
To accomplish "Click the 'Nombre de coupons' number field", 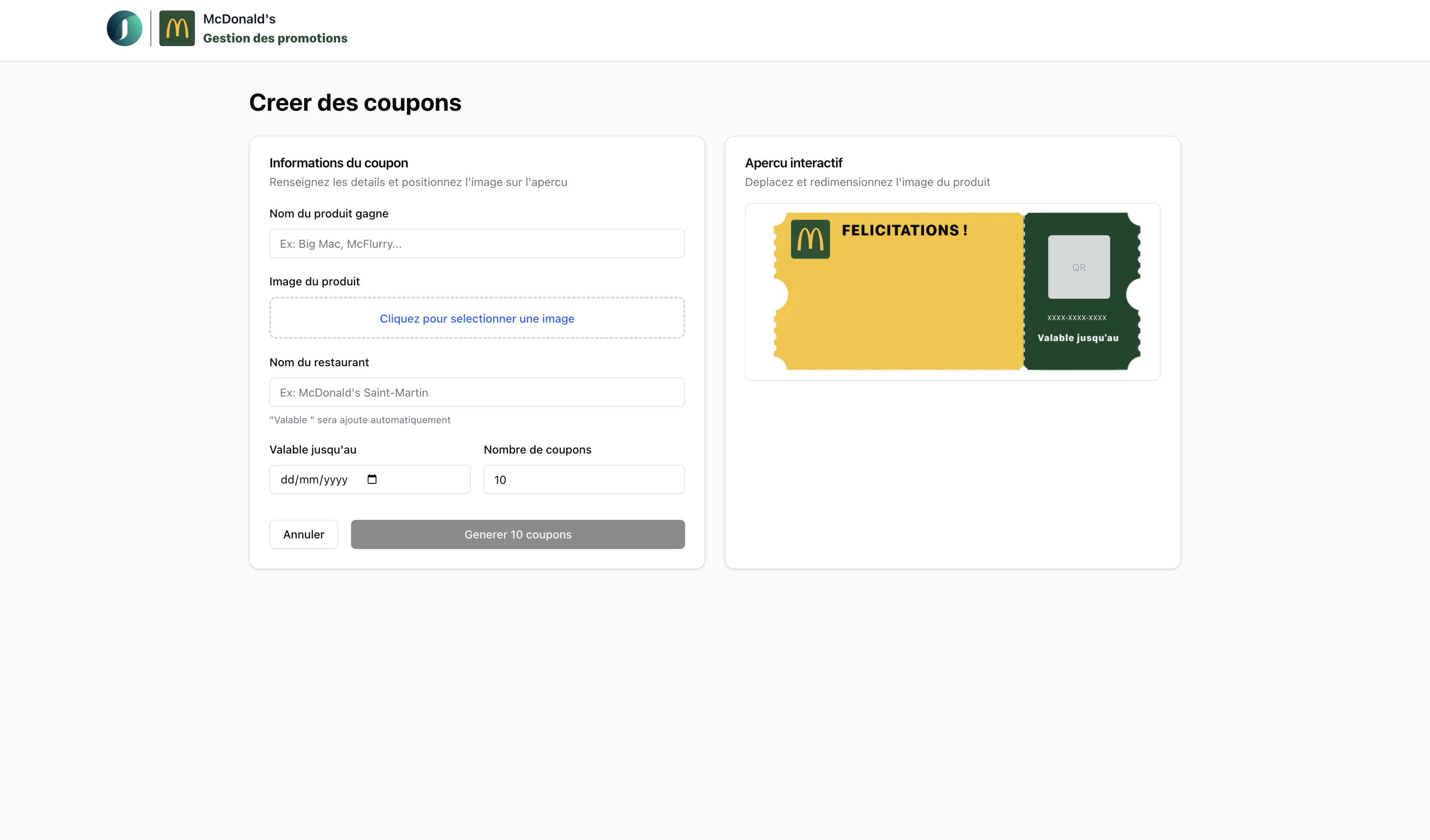I will point(583,480).
